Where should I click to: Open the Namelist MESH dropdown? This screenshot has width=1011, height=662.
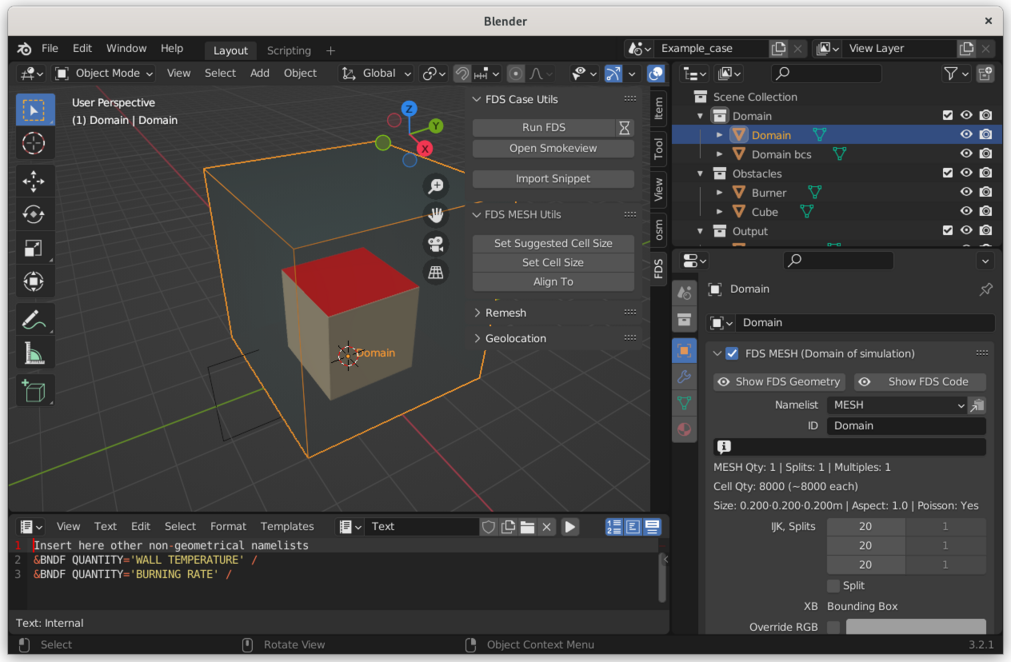pyautogui.click(x=897, y=405)
